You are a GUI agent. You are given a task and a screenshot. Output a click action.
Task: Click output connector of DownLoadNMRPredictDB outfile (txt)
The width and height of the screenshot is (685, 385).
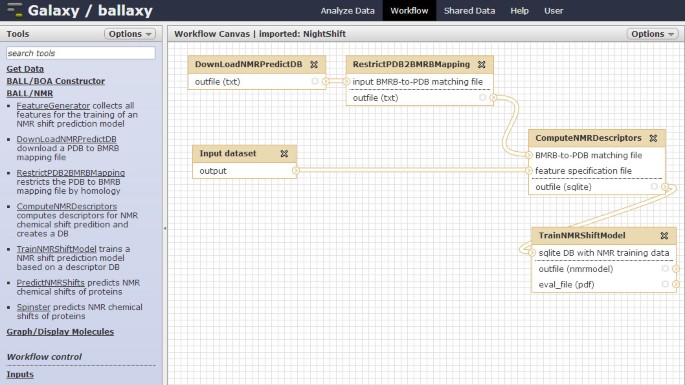click(x=325, y=81)
